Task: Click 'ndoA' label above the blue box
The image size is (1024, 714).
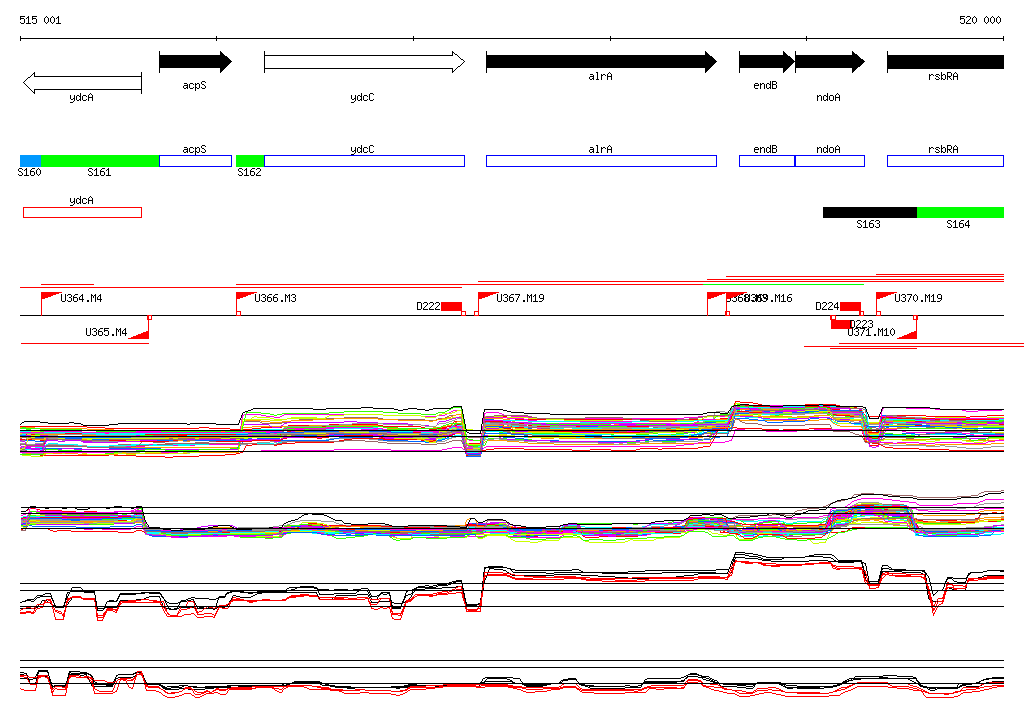Action: [x=828, y=150]
